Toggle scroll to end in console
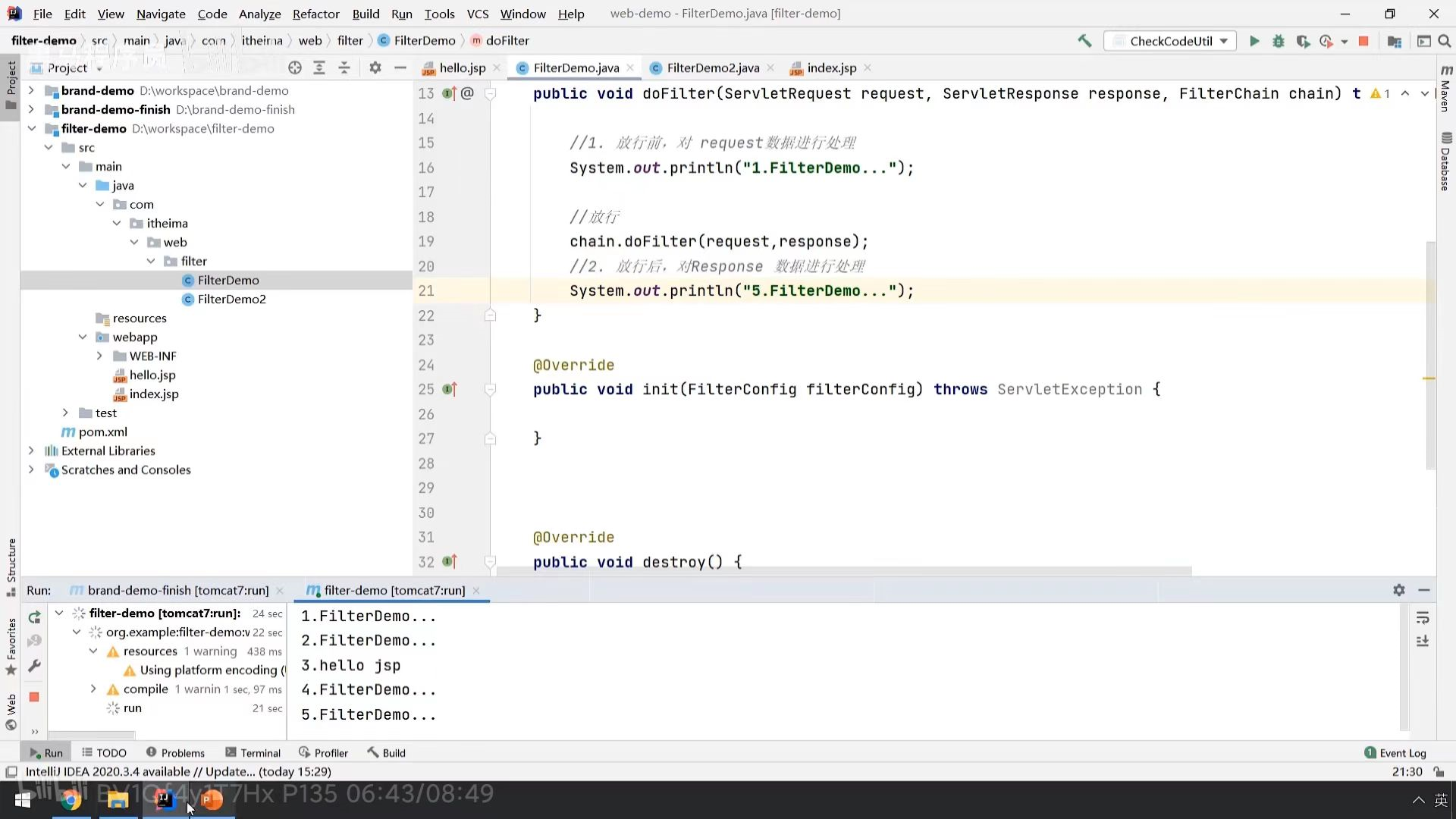Viewport: 1456px width, 819px height. (1423, 642)
